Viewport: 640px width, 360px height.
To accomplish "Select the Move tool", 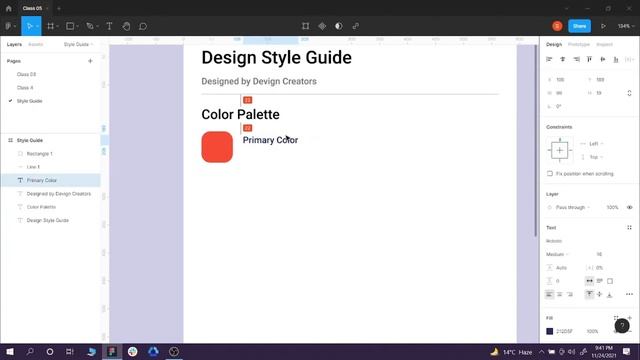I will (29, 26).
